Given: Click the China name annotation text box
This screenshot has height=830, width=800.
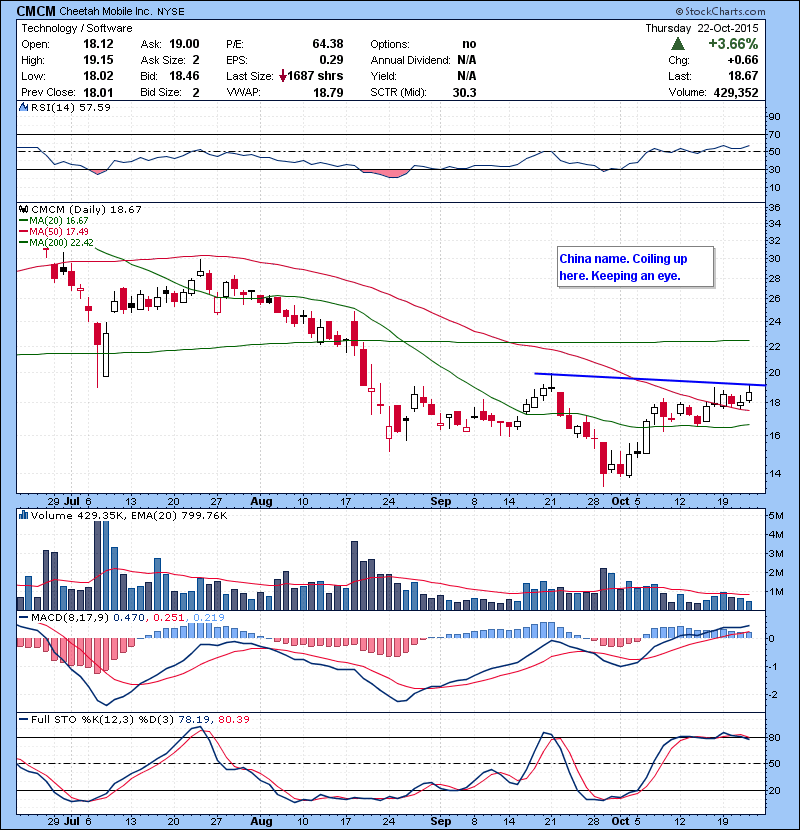Looking at the screenshot, I should pos(635,267).
